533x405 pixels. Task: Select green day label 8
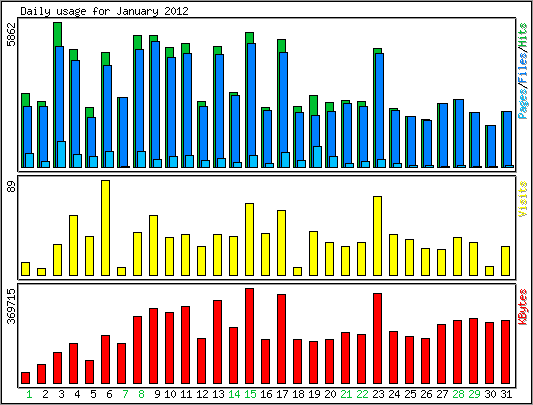141,394
